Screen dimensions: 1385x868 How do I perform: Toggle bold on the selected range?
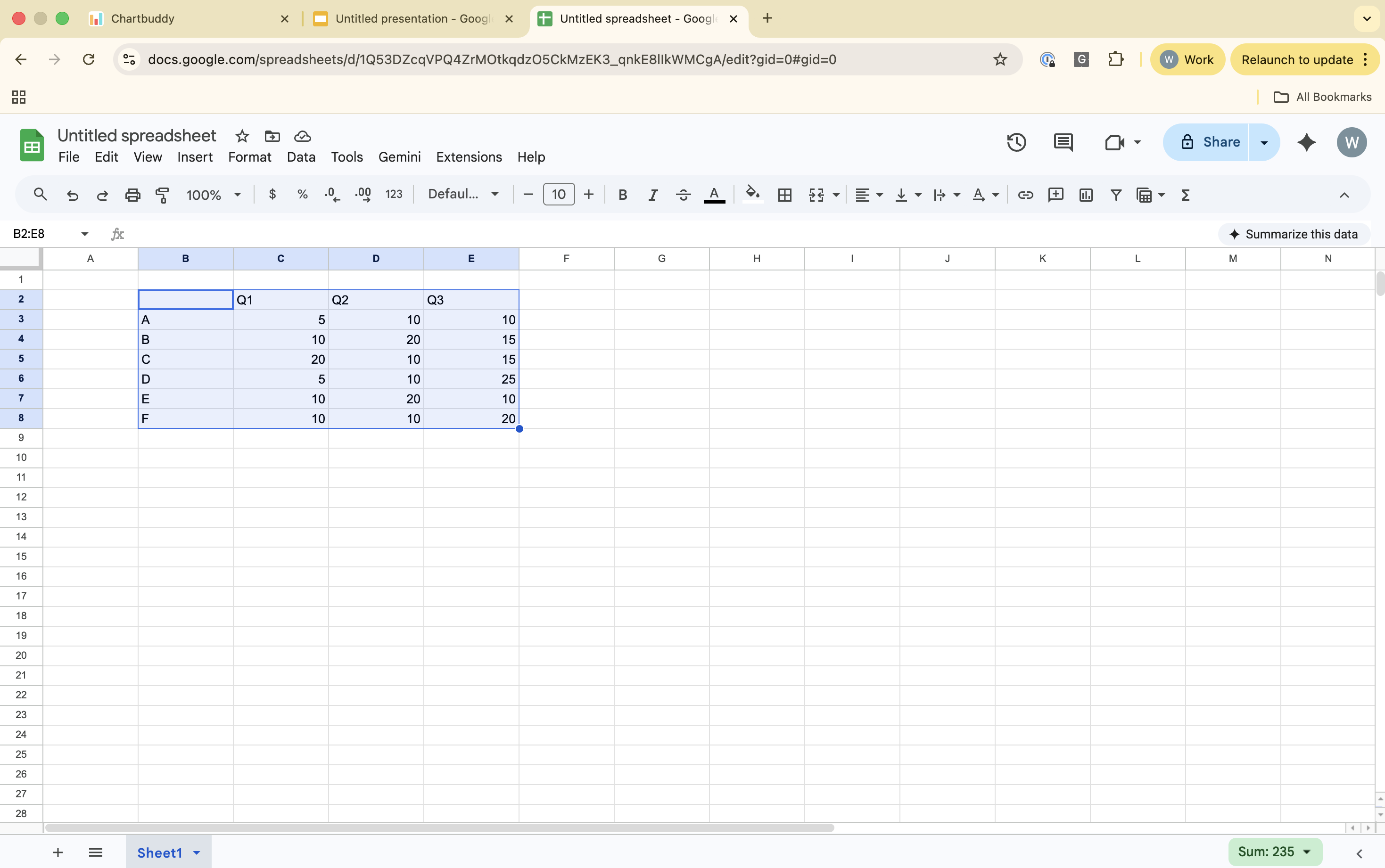point(622,195)
